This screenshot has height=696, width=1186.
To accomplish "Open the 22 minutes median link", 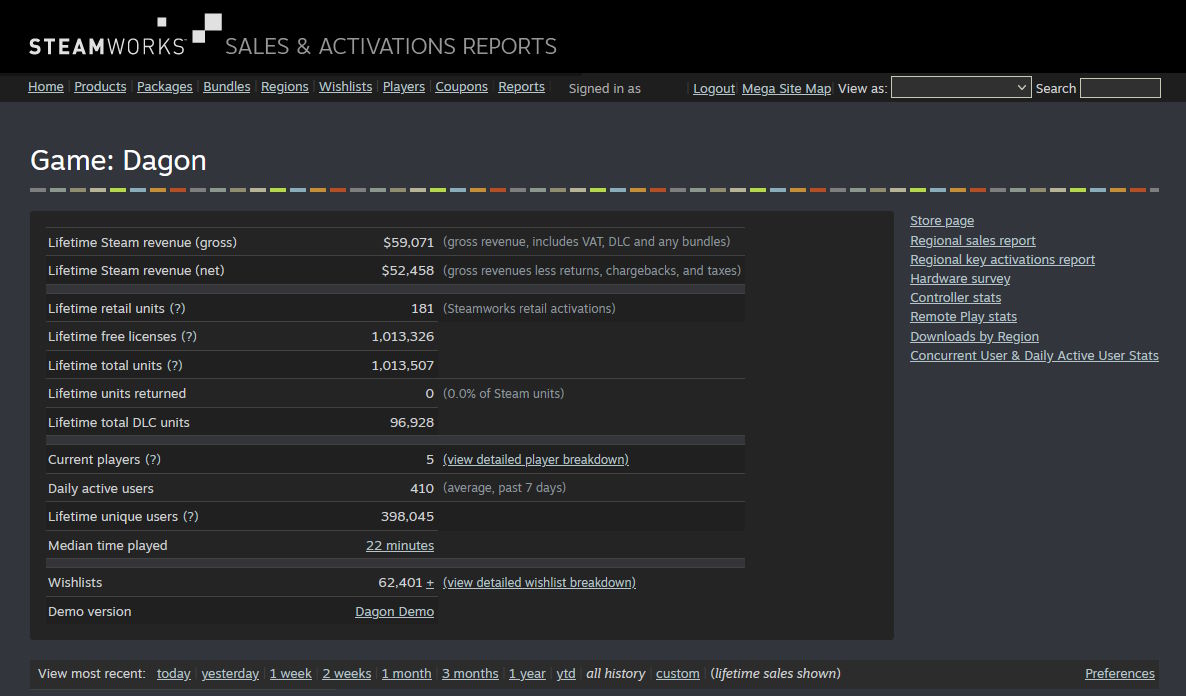I will [399, 545].
